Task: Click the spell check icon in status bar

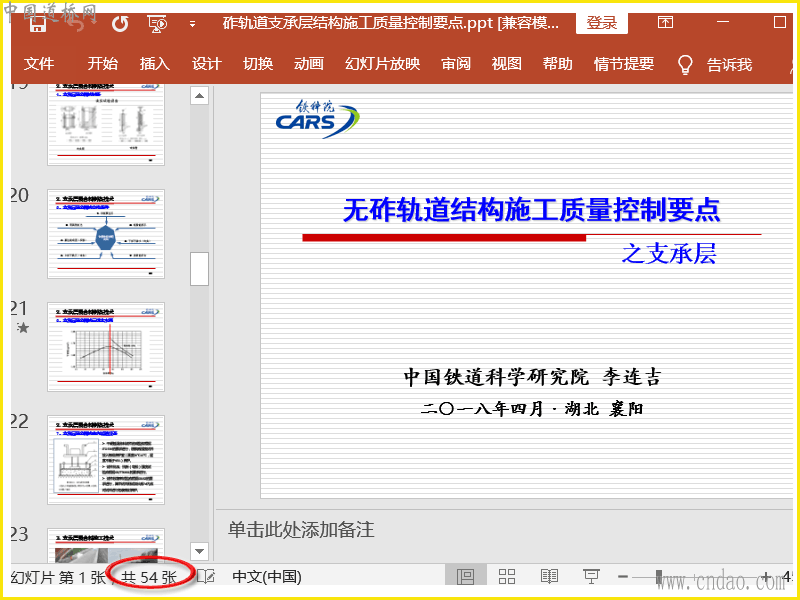Action: click(206, 577)
